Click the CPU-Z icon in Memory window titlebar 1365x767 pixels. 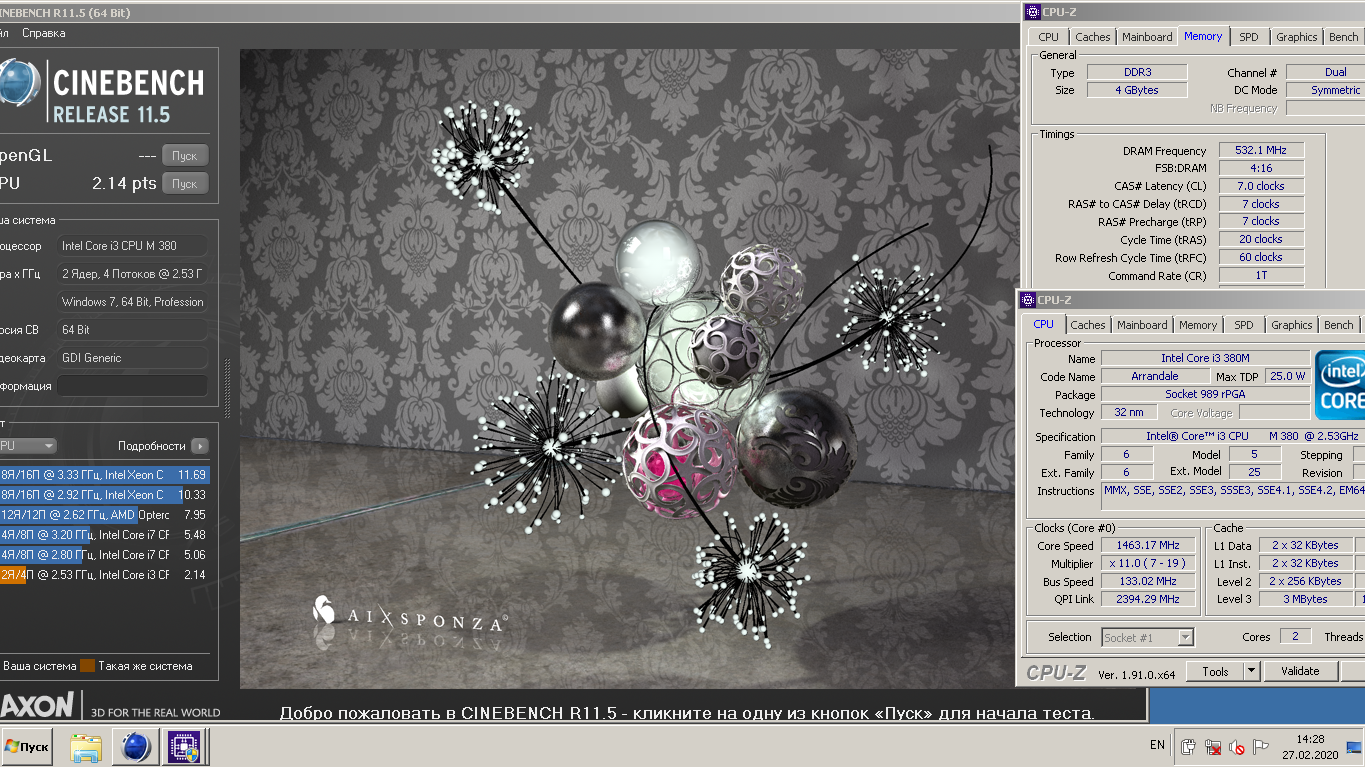tap(1032, 12)
